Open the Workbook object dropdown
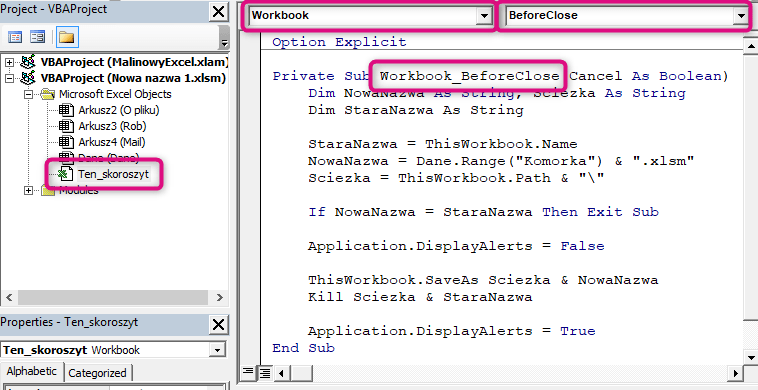The image size is (758, 390). [x=484, y=16]
